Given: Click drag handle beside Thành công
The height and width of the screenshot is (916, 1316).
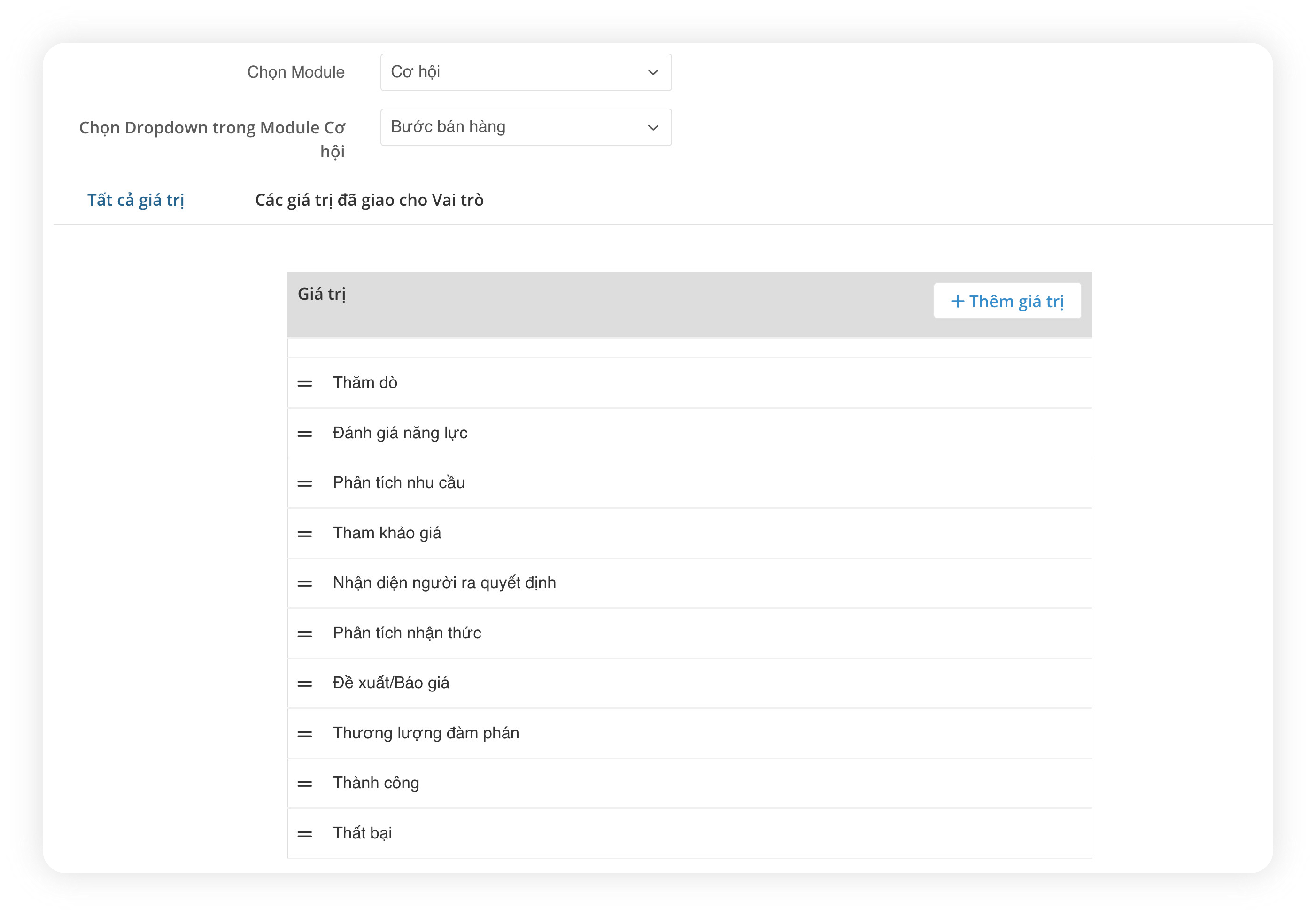Looking at the screenshot, I should point(304,784).
